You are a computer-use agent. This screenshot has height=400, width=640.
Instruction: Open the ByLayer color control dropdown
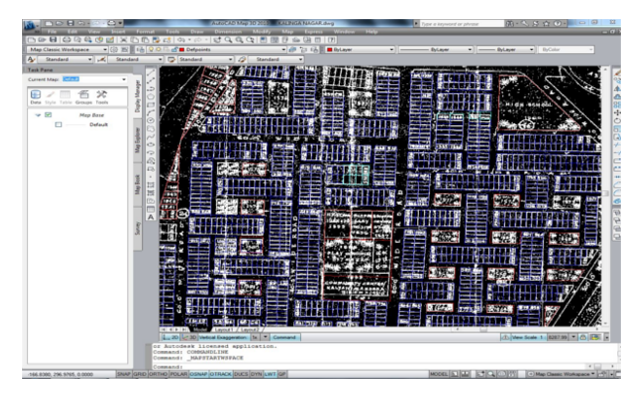click(360, 49)
